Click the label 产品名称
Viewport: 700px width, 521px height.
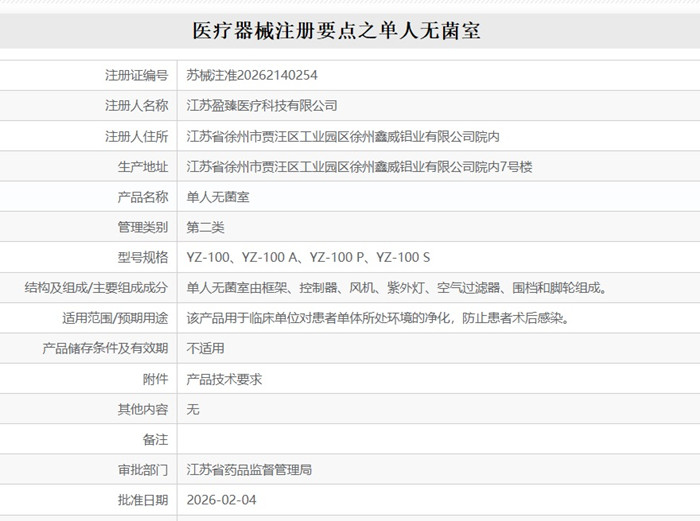coord(143,197)
